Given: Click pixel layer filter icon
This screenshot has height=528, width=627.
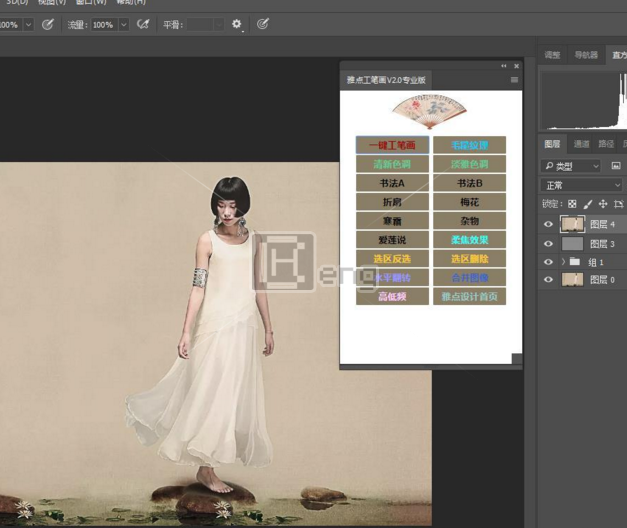Looking at the screenshot, I should 616,166.
